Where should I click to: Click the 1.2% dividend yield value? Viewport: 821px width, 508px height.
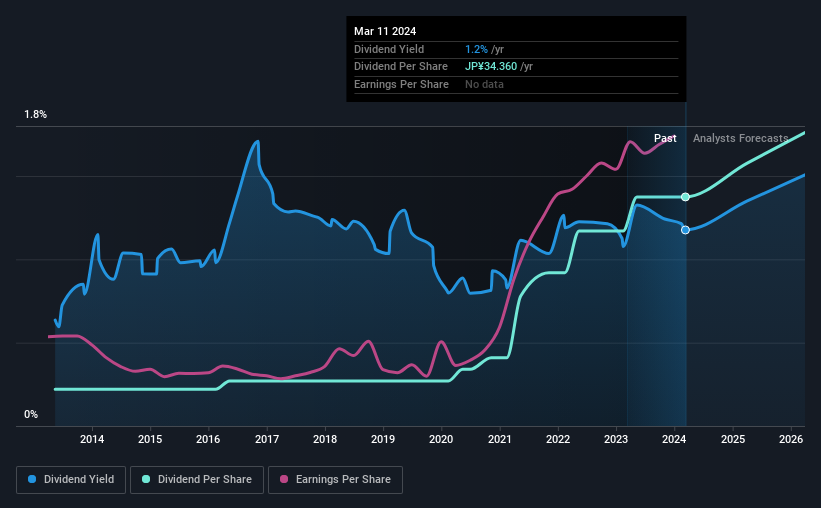[x=476, y=49]
